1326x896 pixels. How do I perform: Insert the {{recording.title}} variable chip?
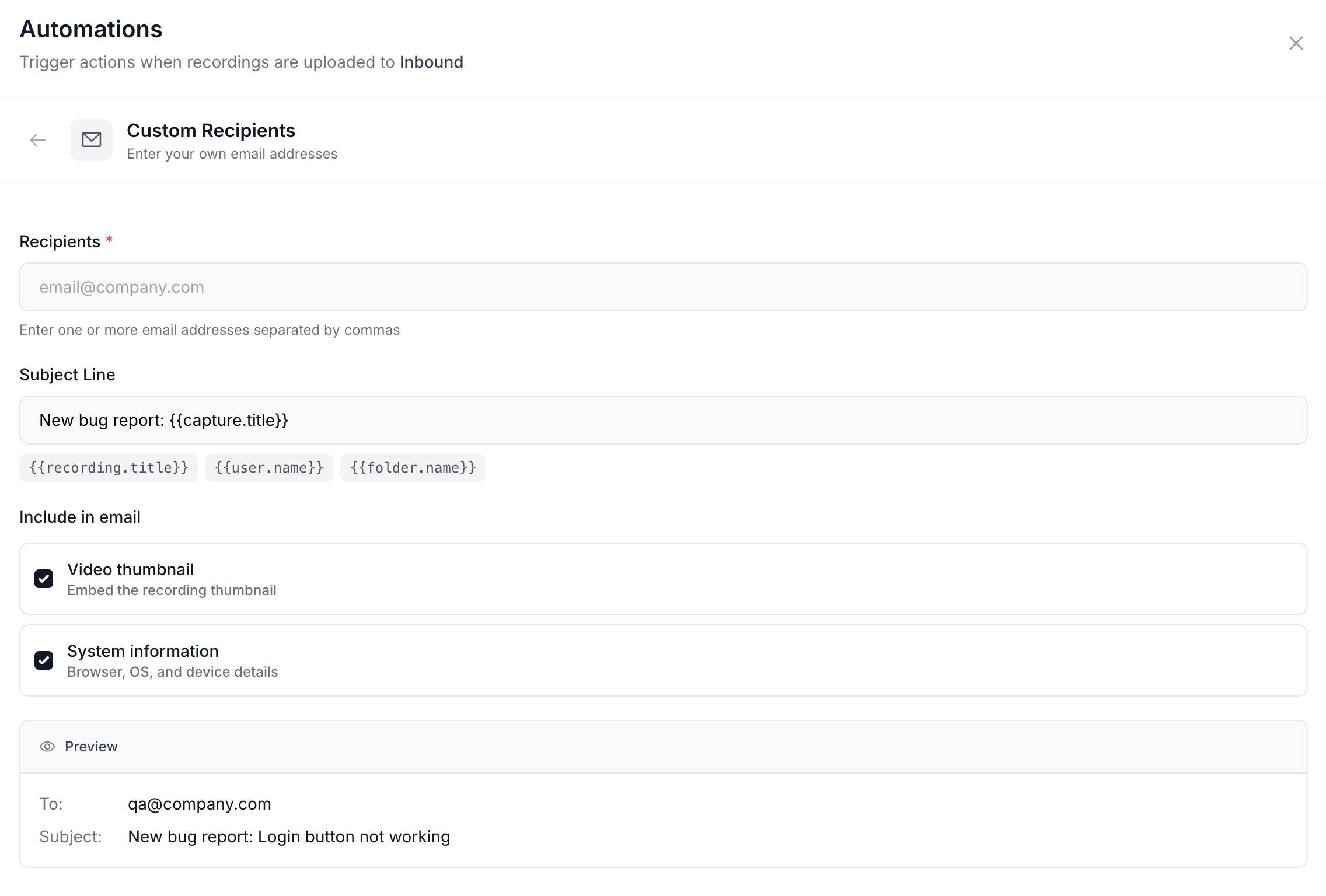coord(109,468)
